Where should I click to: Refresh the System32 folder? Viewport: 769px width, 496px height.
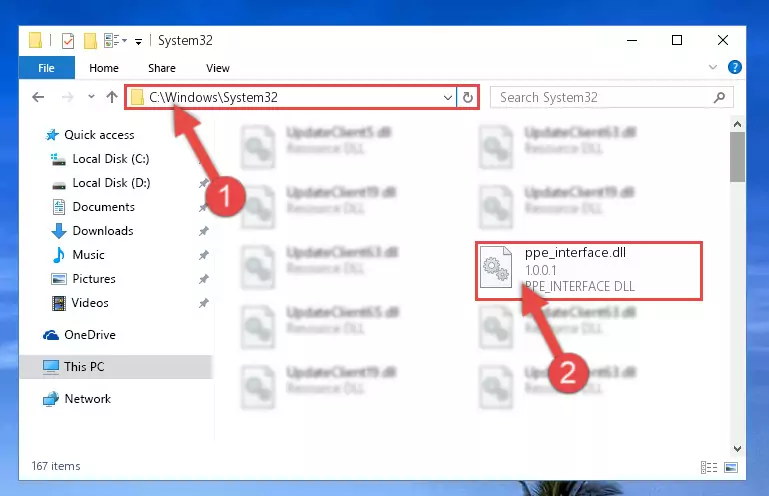tap(468, 97)
